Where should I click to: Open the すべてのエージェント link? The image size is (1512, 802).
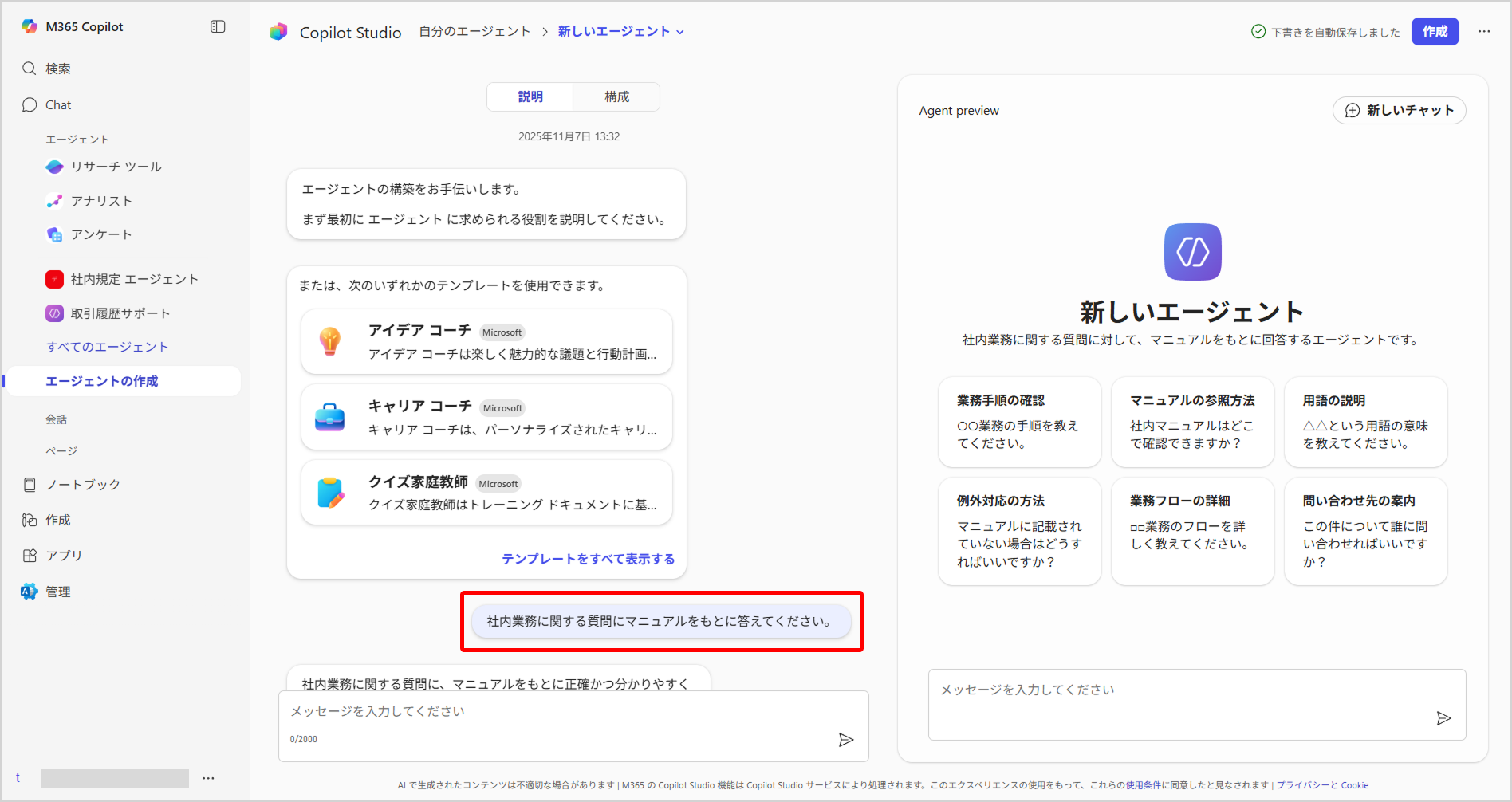[x=107, y=347]
